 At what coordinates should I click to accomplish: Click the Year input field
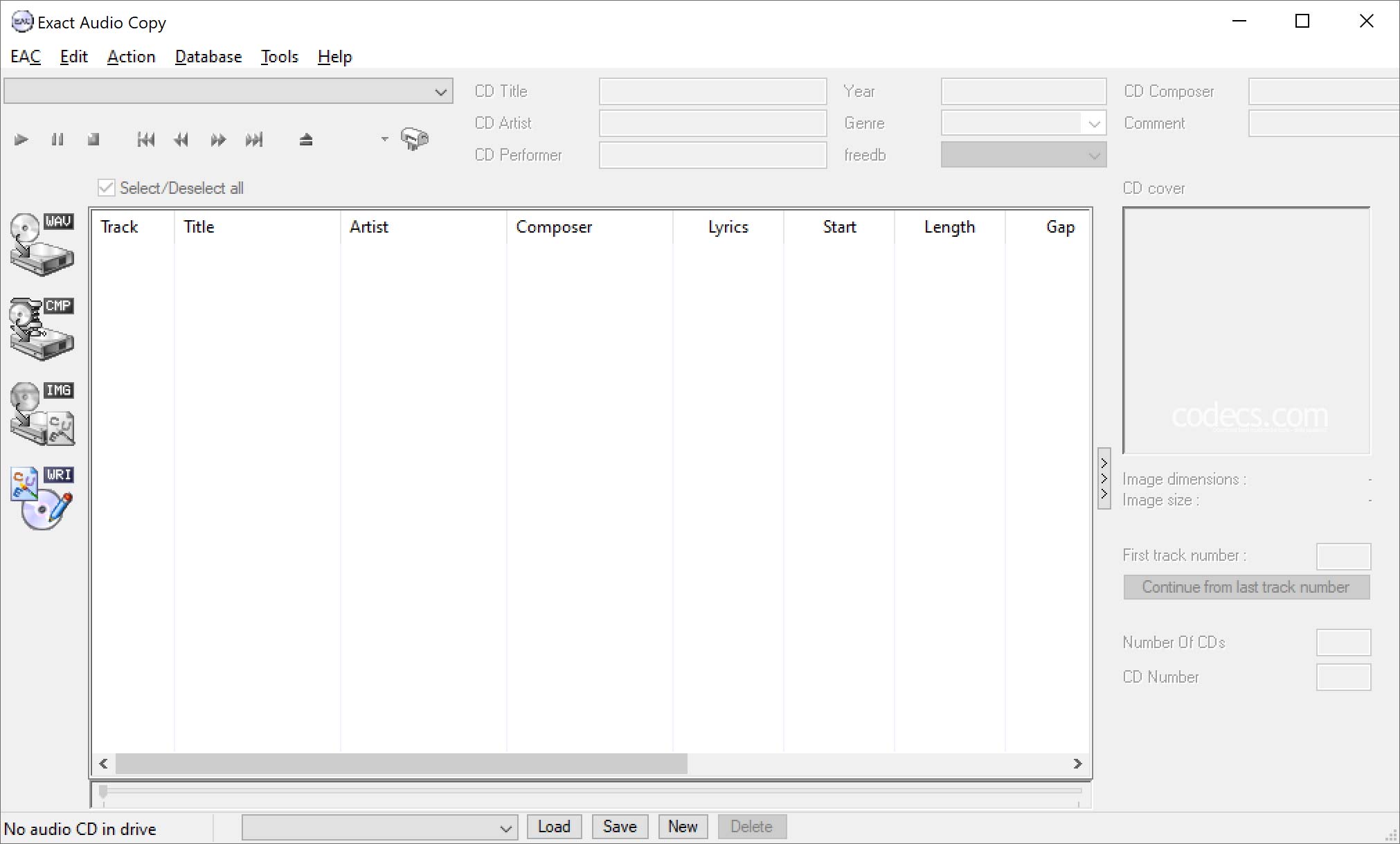(x=1023, y=91)
